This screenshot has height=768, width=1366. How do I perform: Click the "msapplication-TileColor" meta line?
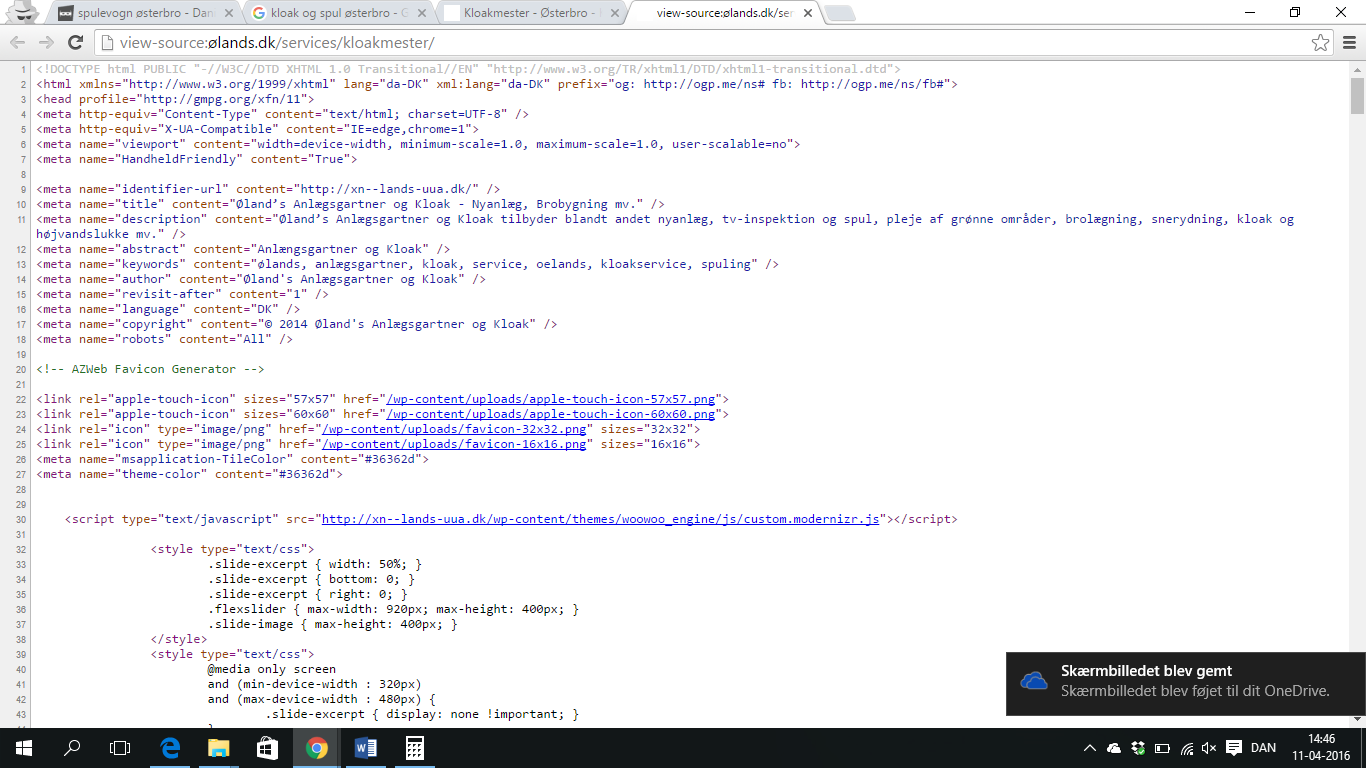232,459
